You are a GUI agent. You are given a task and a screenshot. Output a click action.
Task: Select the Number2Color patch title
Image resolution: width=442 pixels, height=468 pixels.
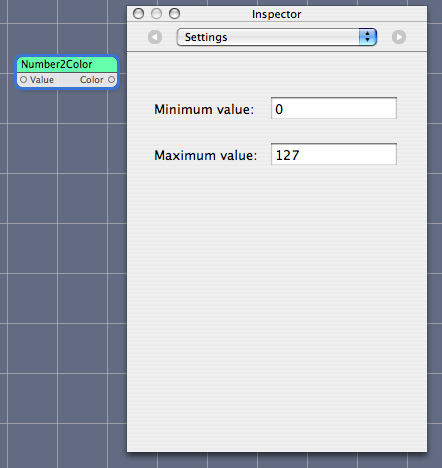click(57, 64)
